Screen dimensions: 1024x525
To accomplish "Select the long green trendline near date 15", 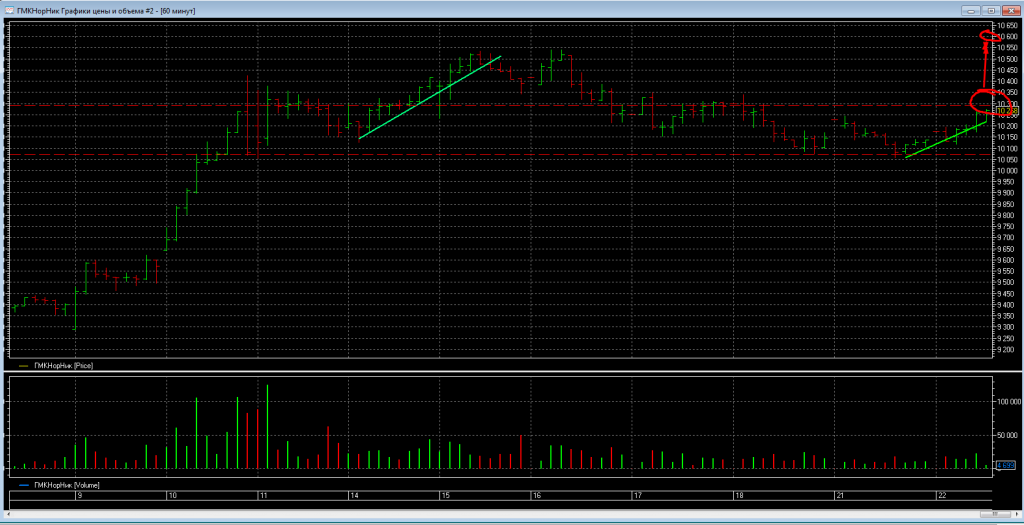I will point(430,97).
